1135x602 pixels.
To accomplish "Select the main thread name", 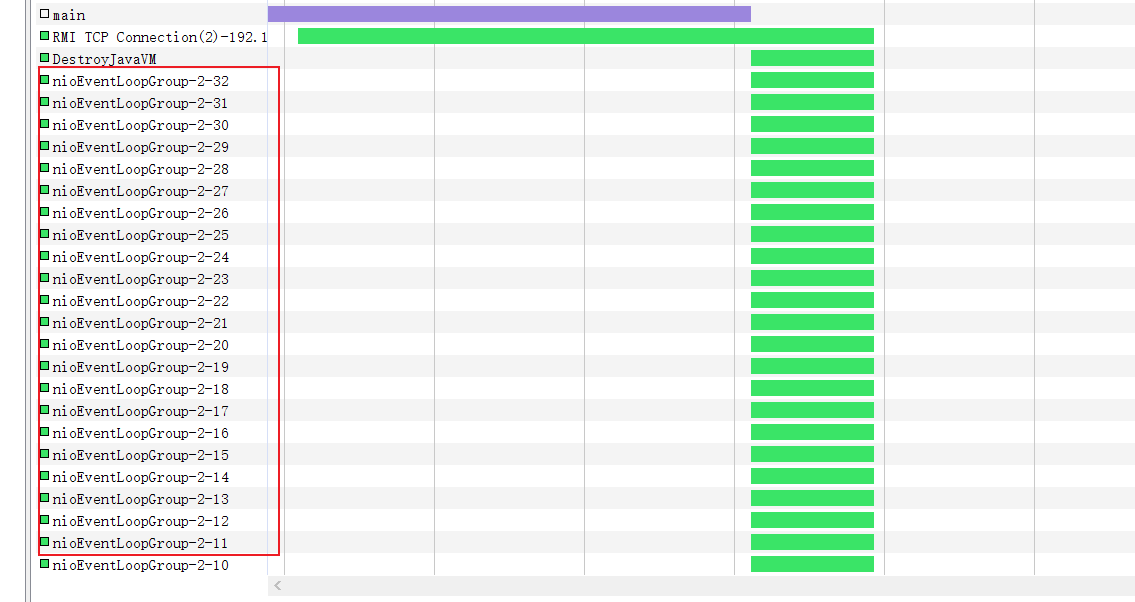I will point(69,15).
